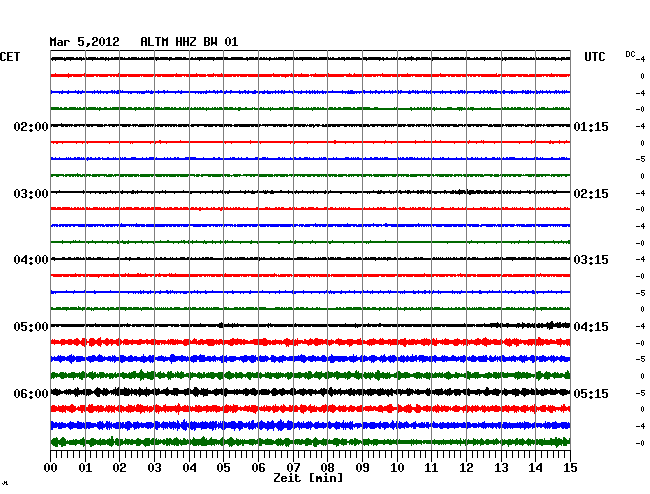Click the black trace on the 06:00 row

pos(310,392)
